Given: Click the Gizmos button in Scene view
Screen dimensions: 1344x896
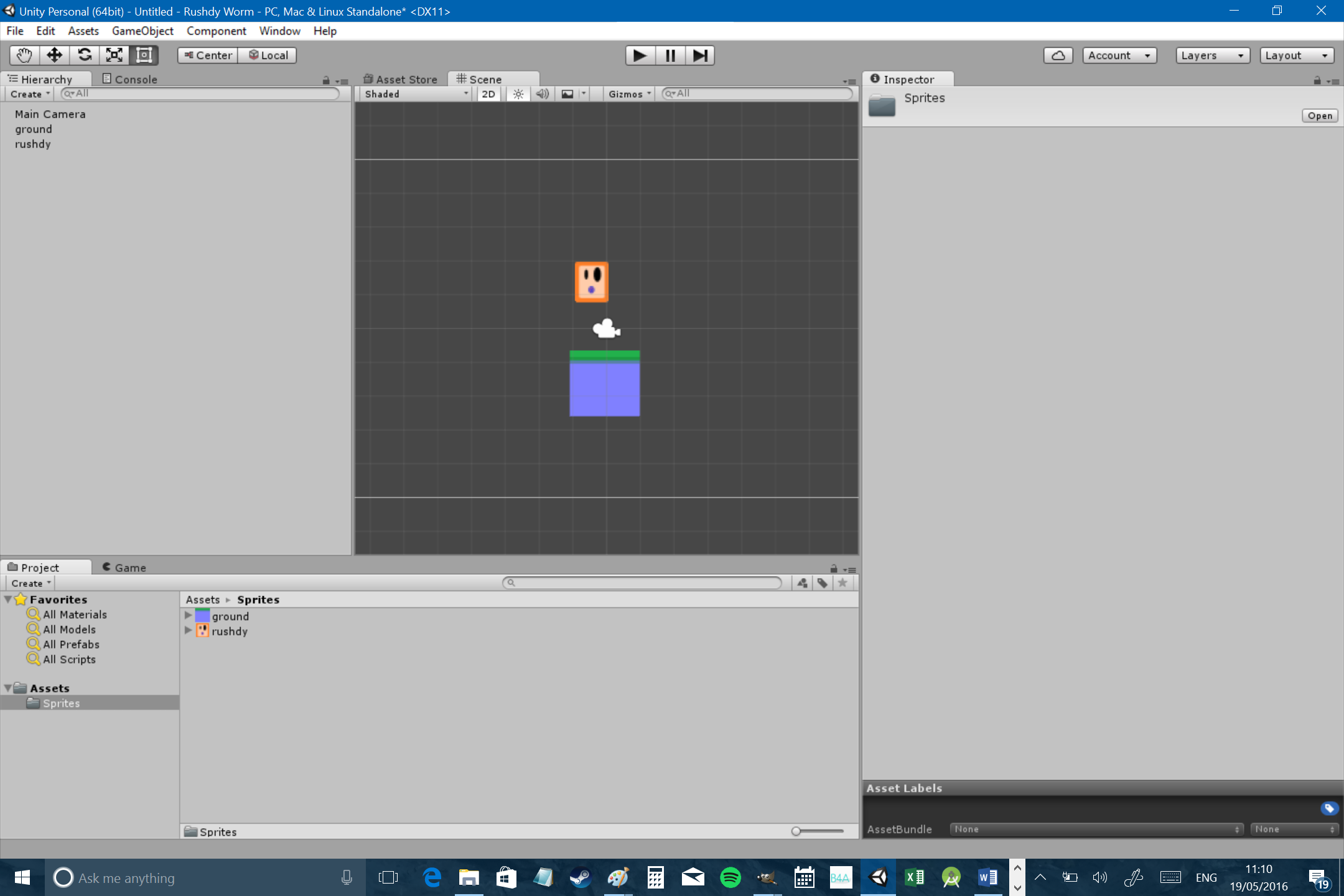Looking at the screenshot, I should pos(627,93).
